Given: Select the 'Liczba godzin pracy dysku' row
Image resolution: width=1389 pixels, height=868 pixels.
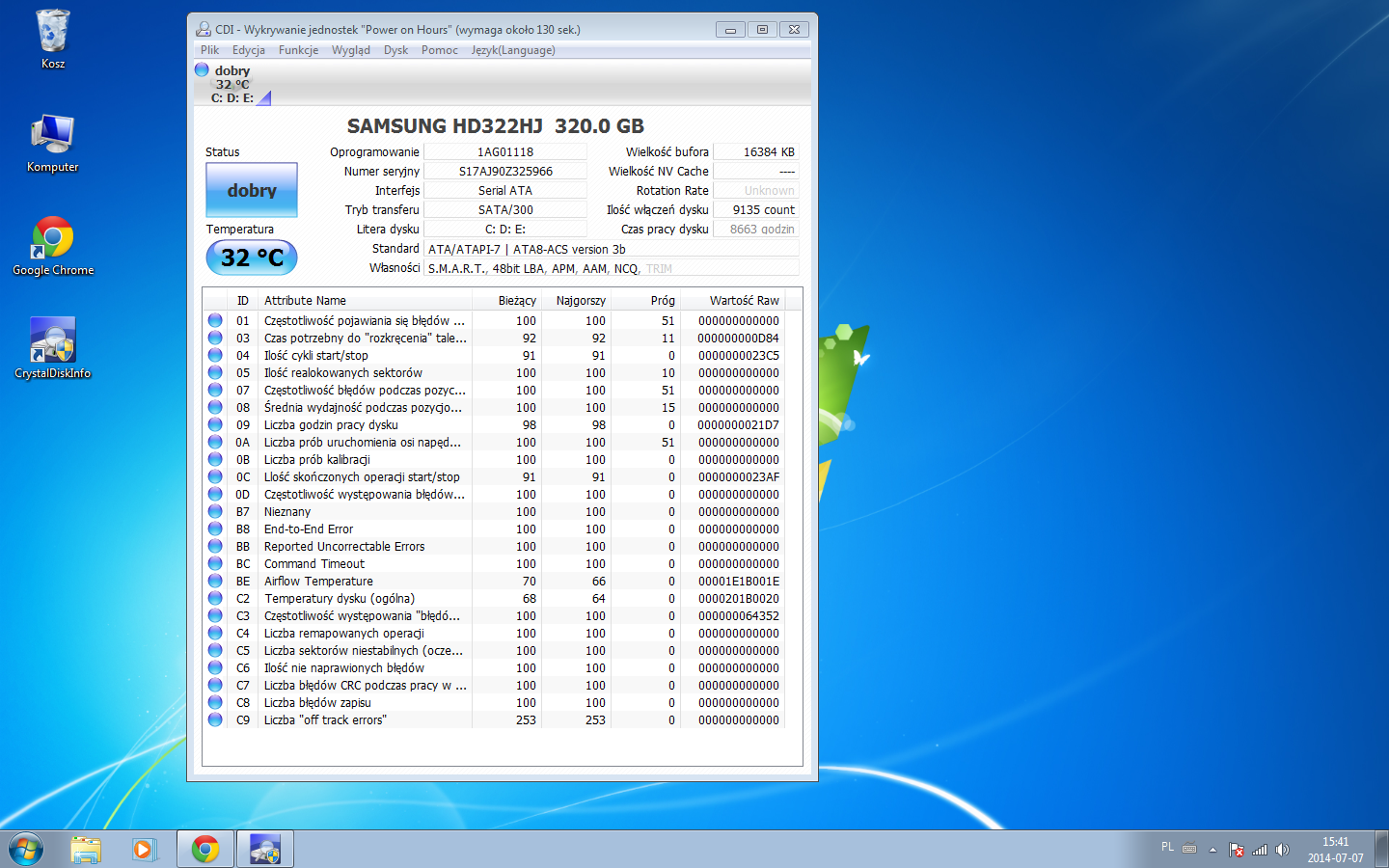Looking at the screenshot, I should pyautogui.click(x=494, y=424).
